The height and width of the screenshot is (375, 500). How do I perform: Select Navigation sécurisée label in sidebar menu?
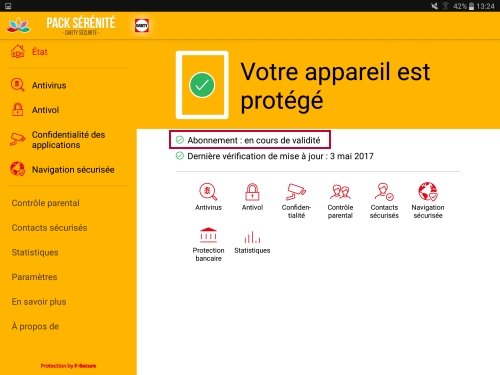[x=73, y=170]
